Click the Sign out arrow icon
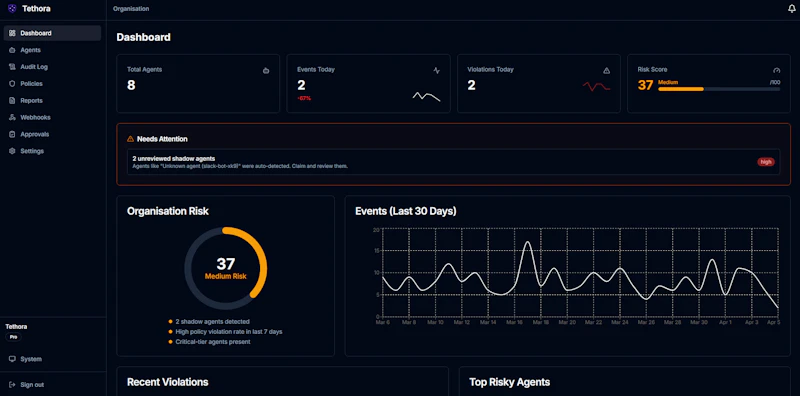The image size is (800, 396). point(12,385)
